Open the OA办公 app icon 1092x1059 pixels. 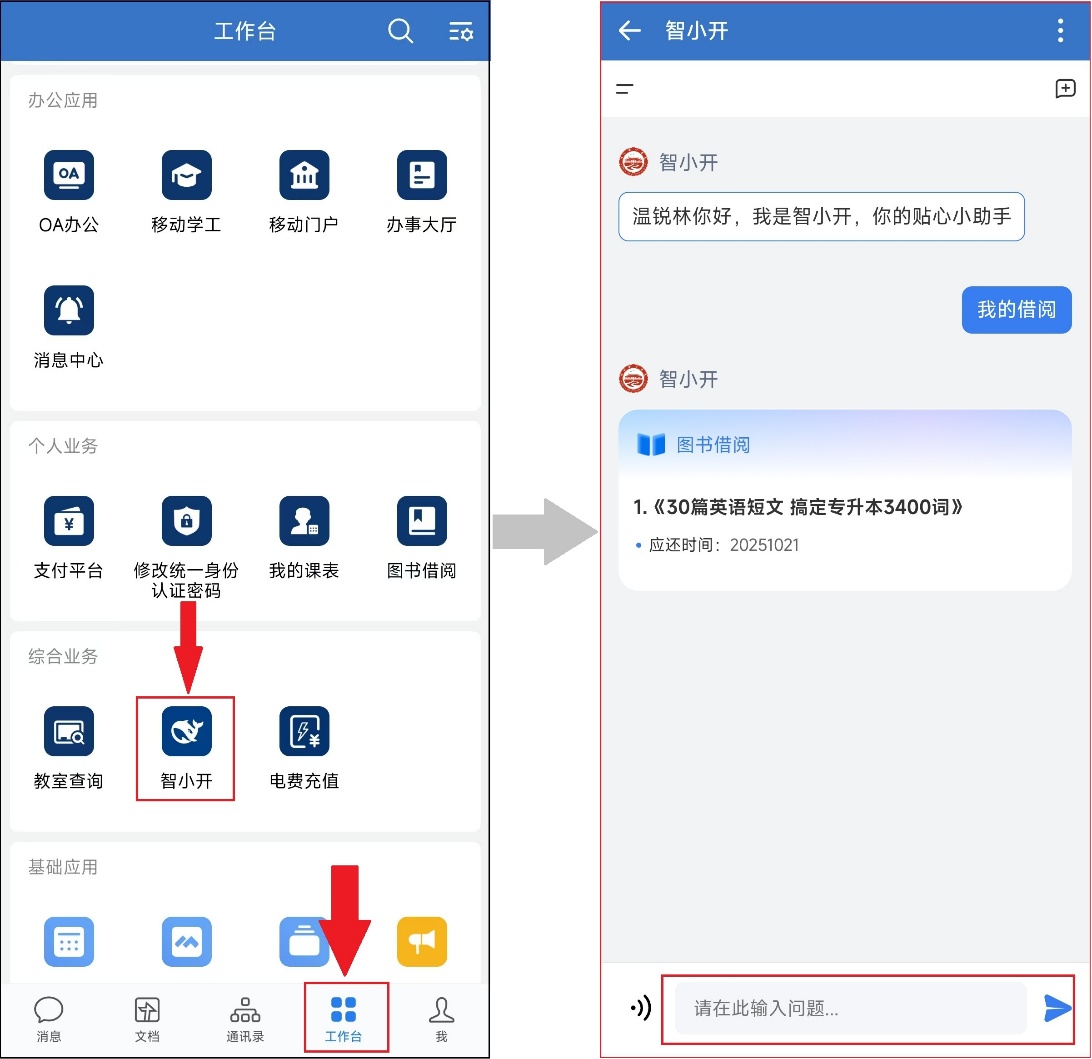tap(68, 175)
